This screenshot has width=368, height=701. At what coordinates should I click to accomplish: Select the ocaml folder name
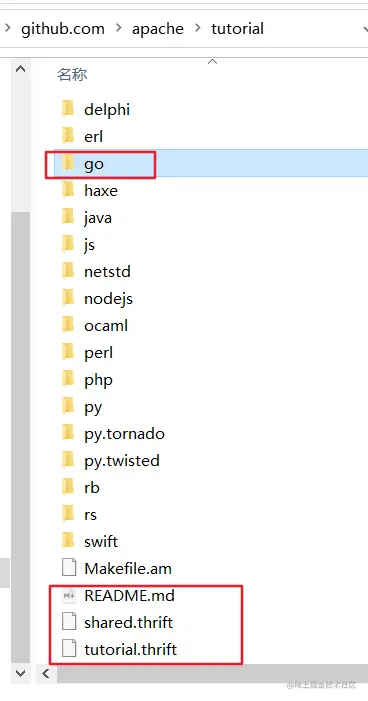106,325
